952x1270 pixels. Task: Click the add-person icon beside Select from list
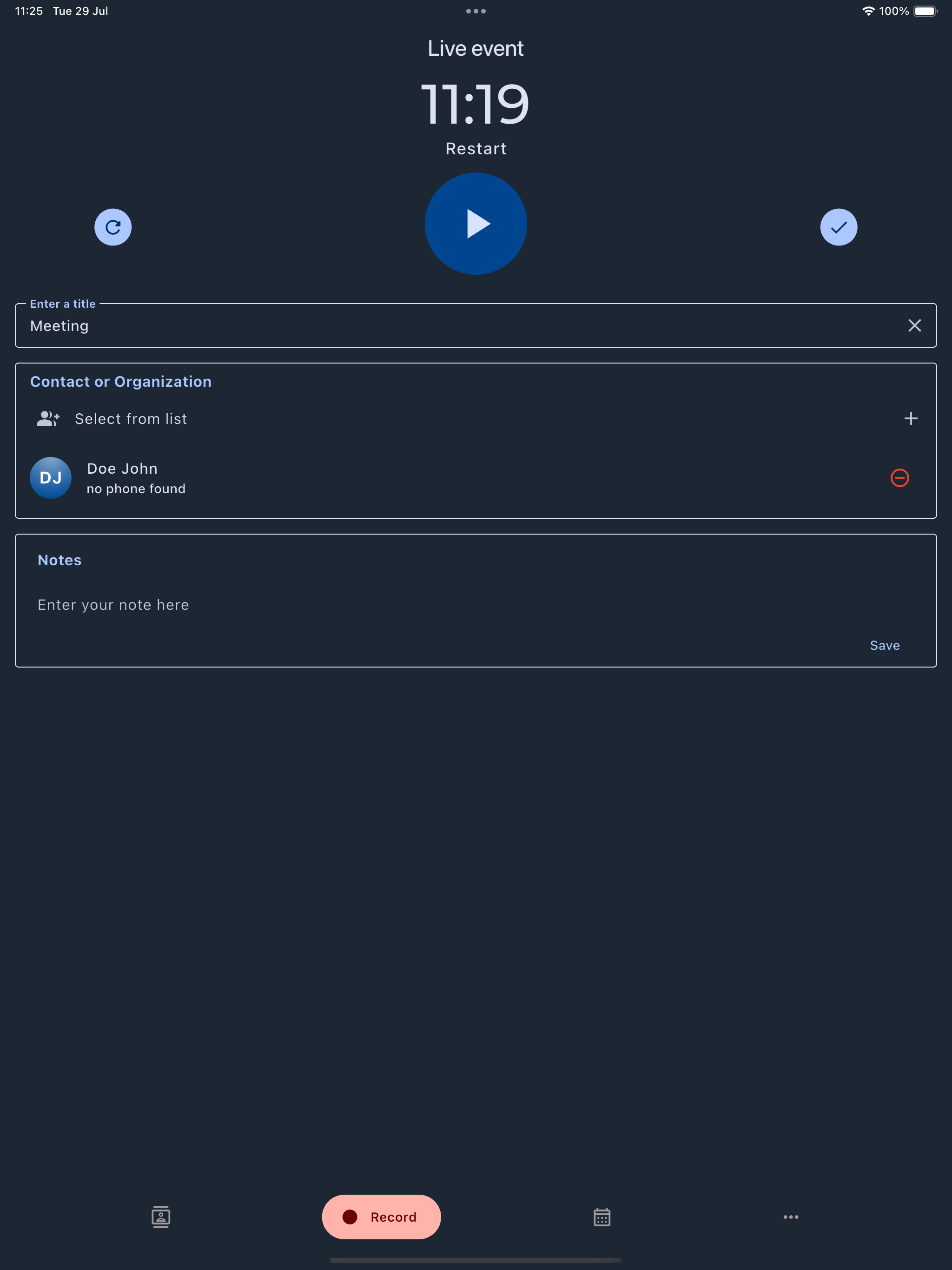(48, 418)
